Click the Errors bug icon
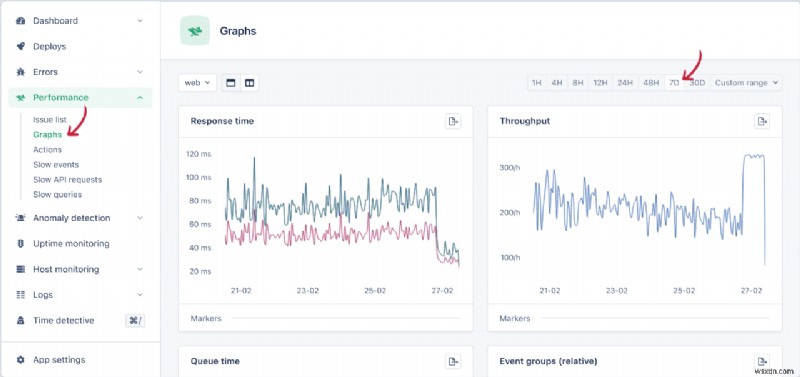Image resolution: width=800 pixels, height=377 pixels. click(x=20, y=72)
